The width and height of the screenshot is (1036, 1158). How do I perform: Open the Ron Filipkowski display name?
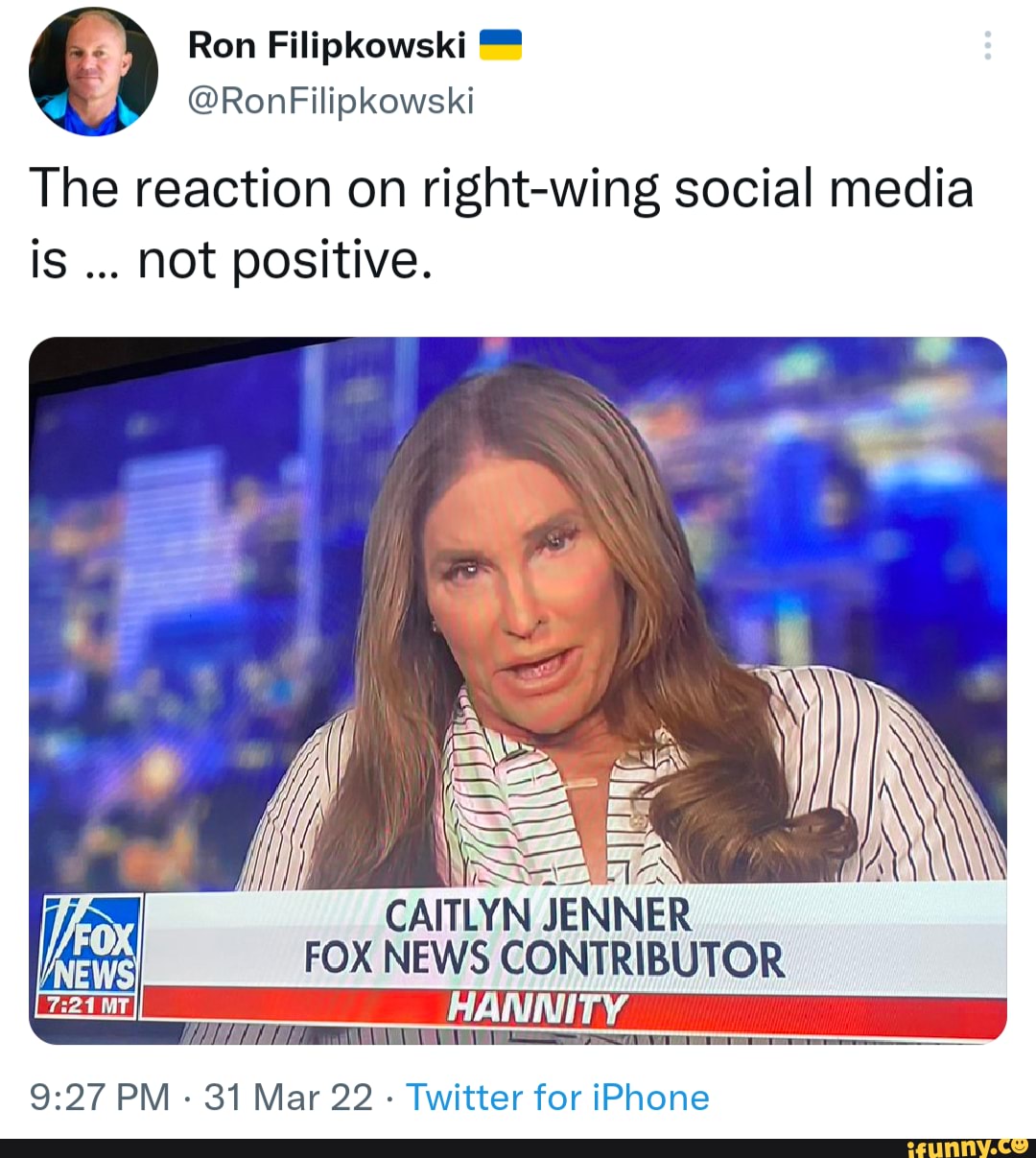coord(327,45)
